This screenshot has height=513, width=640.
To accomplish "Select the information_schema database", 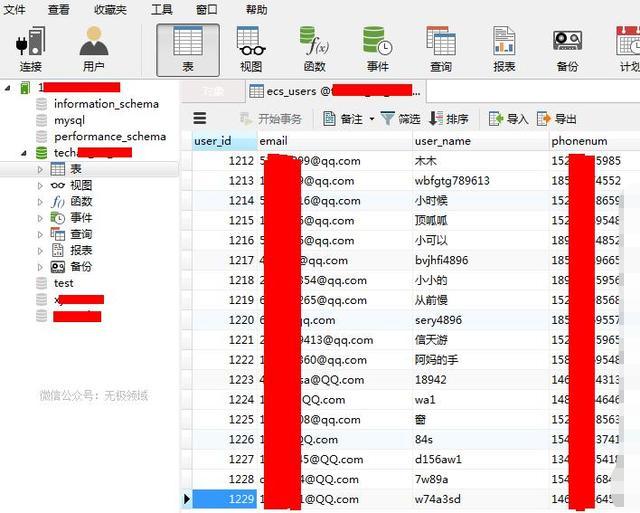I will [106, 104].
